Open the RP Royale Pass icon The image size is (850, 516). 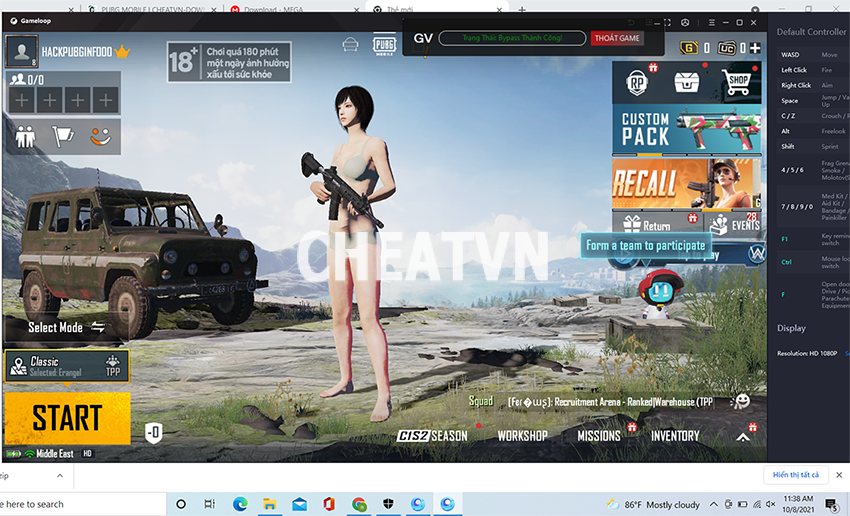pos(636,82)
